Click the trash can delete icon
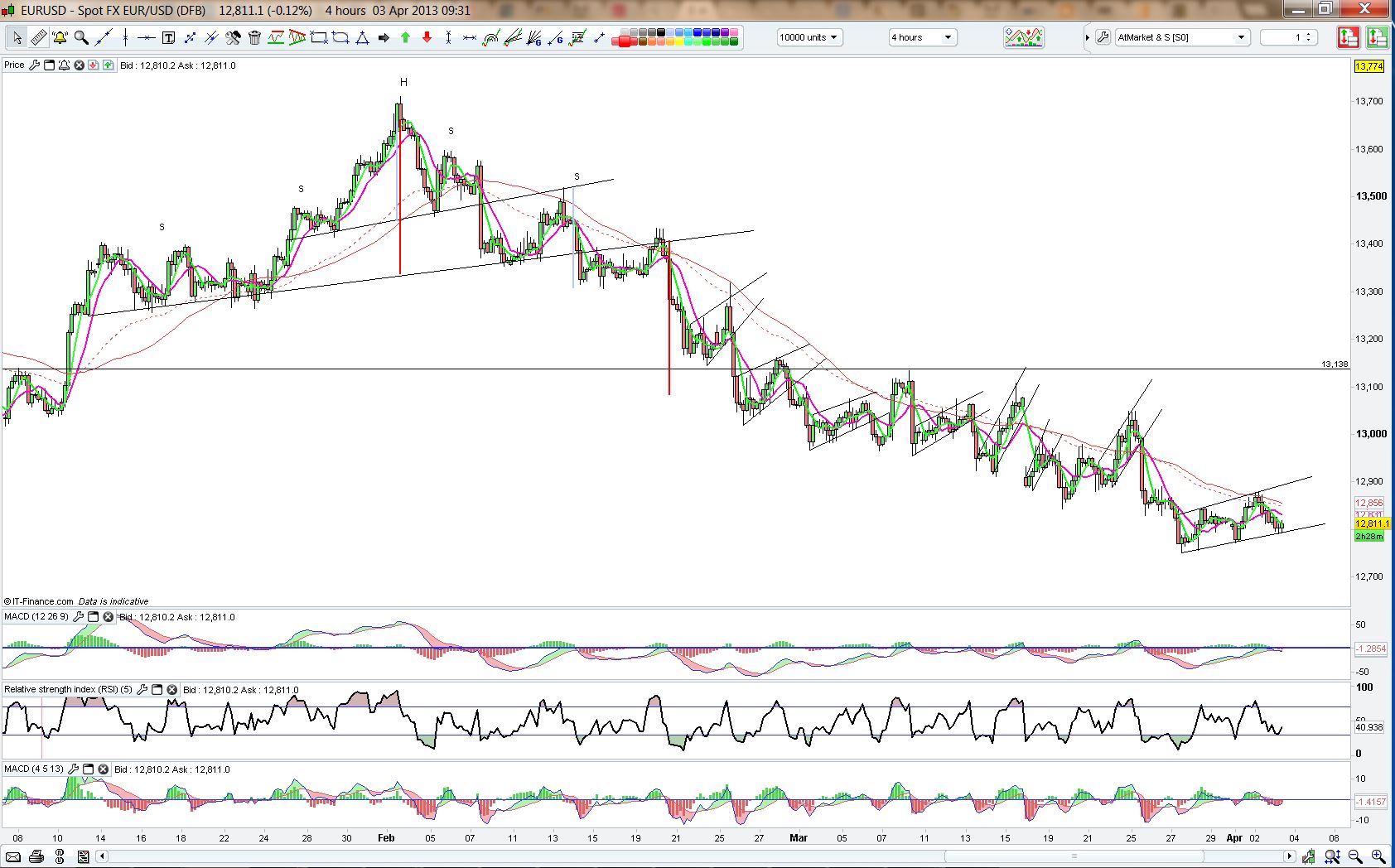Image resolution: width=1395 pixels, height=868 pixels. 254,37
